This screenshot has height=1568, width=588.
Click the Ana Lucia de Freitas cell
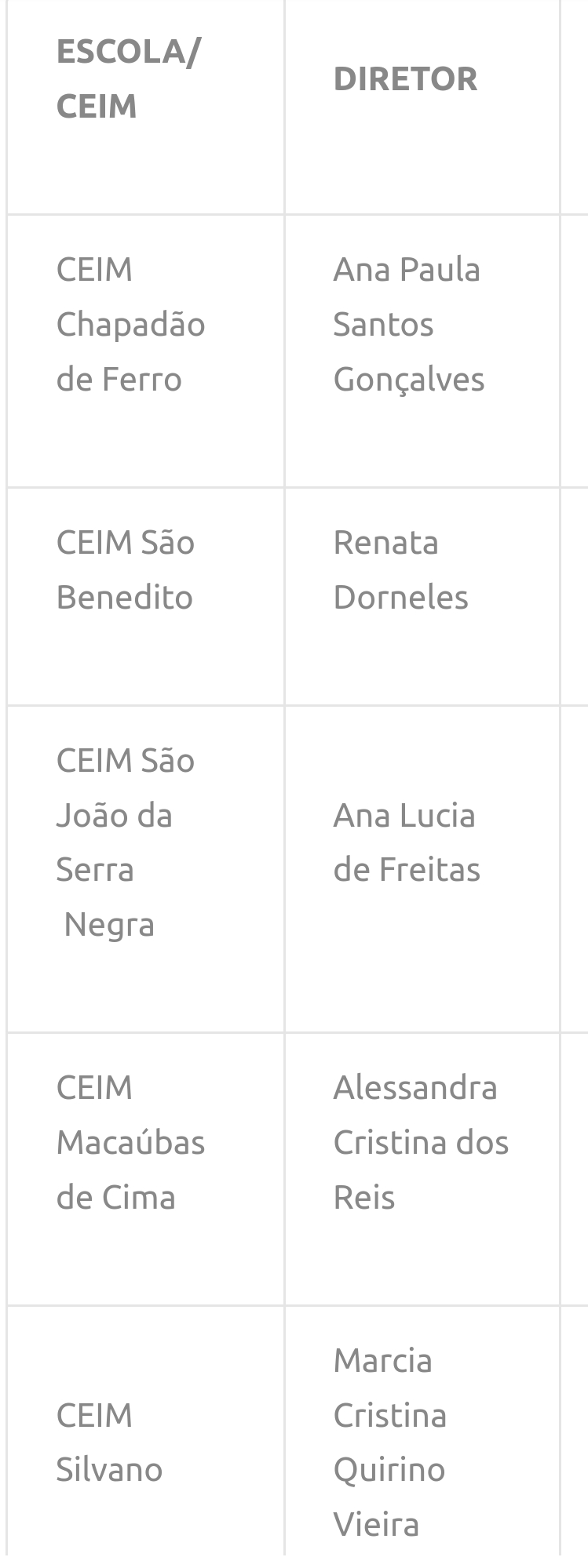coord(406,842)
